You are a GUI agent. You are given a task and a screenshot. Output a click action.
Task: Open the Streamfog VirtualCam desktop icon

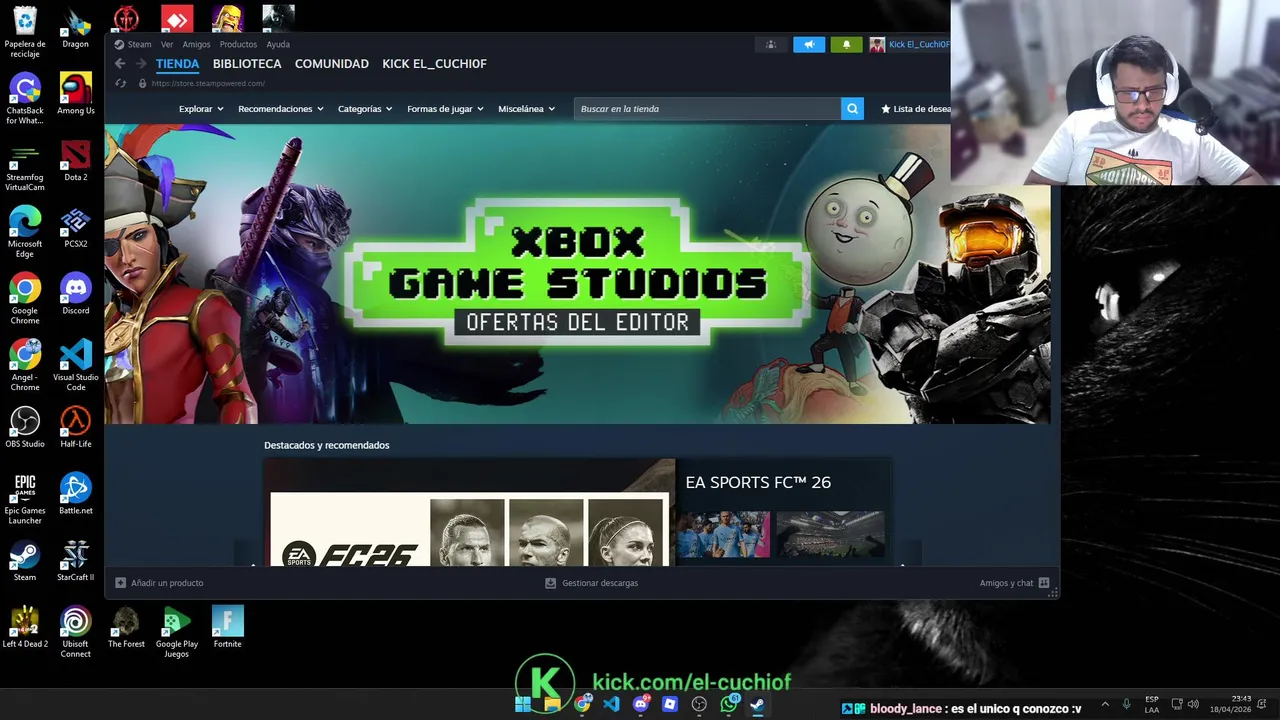(x=25, y=166)
